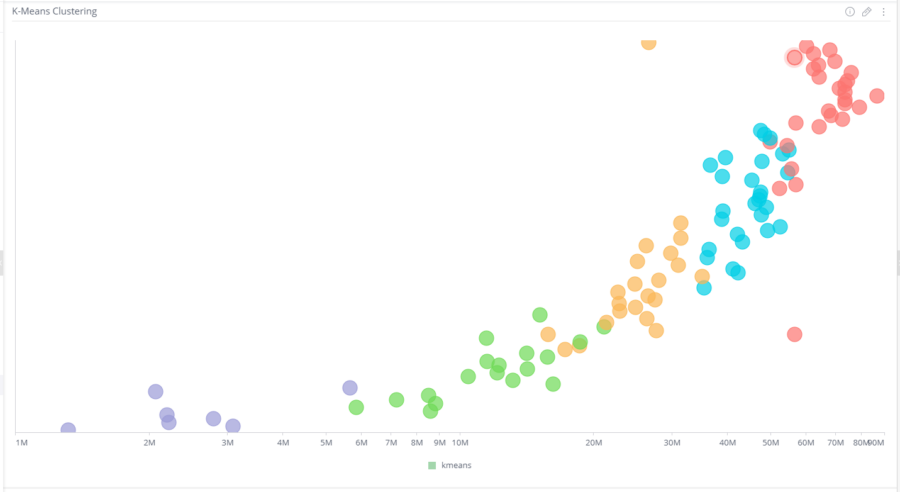Click the 10M x-axis label

[460, 441]
